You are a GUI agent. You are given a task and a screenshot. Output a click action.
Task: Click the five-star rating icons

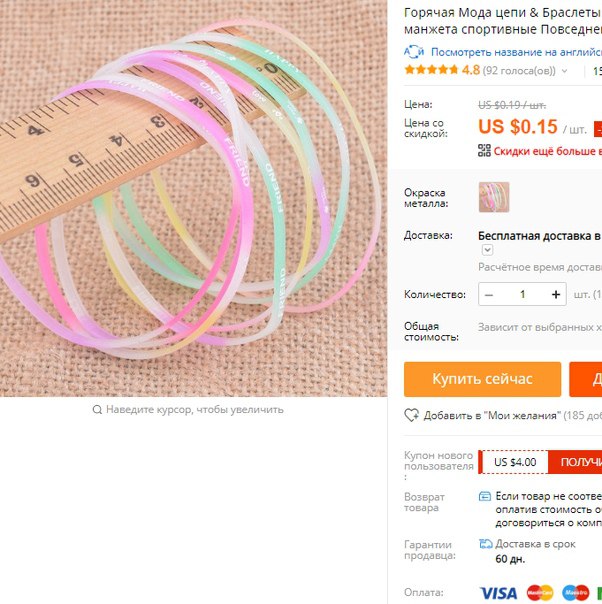pos(431,70)
